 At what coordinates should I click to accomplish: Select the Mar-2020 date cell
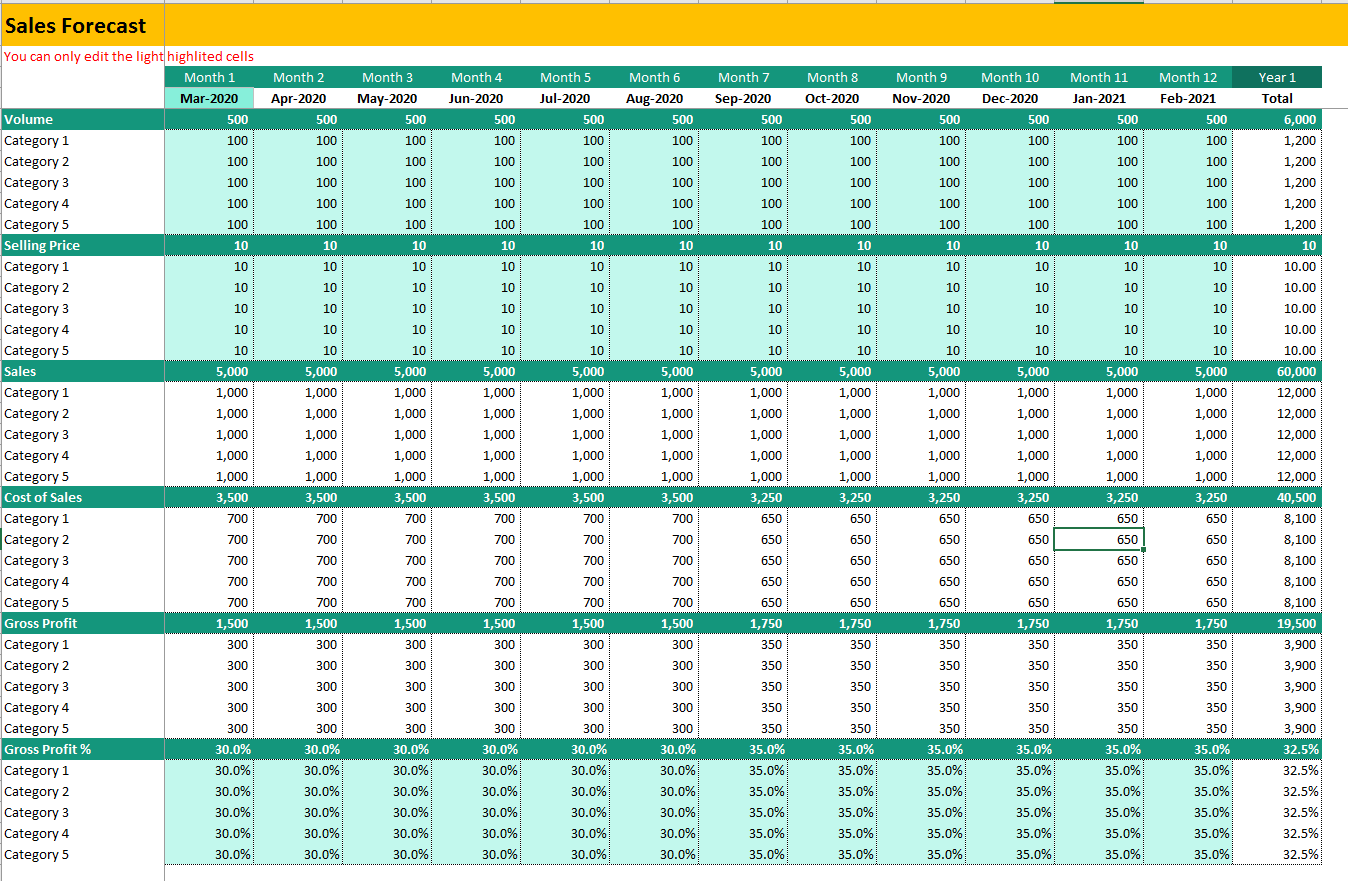[210, 98]
